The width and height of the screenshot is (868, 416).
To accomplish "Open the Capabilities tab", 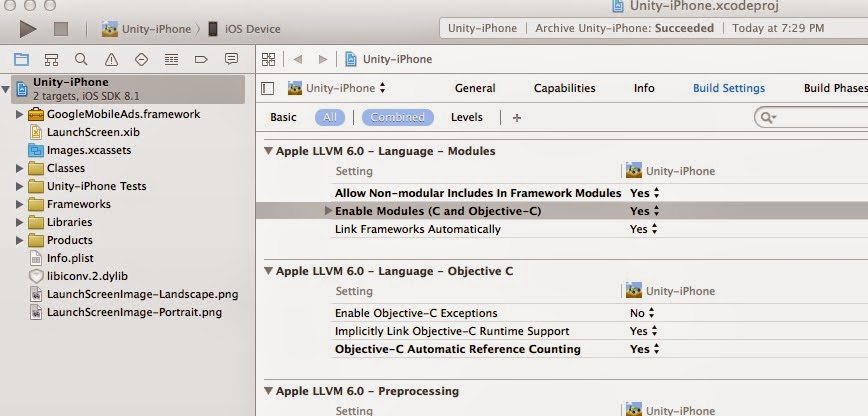I will point(565,88).
